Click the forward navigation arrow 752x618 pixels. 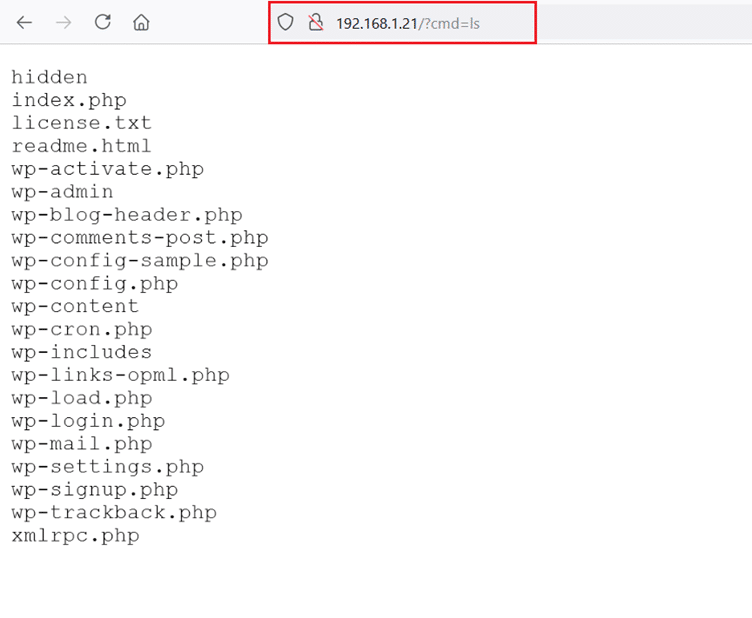63,22
